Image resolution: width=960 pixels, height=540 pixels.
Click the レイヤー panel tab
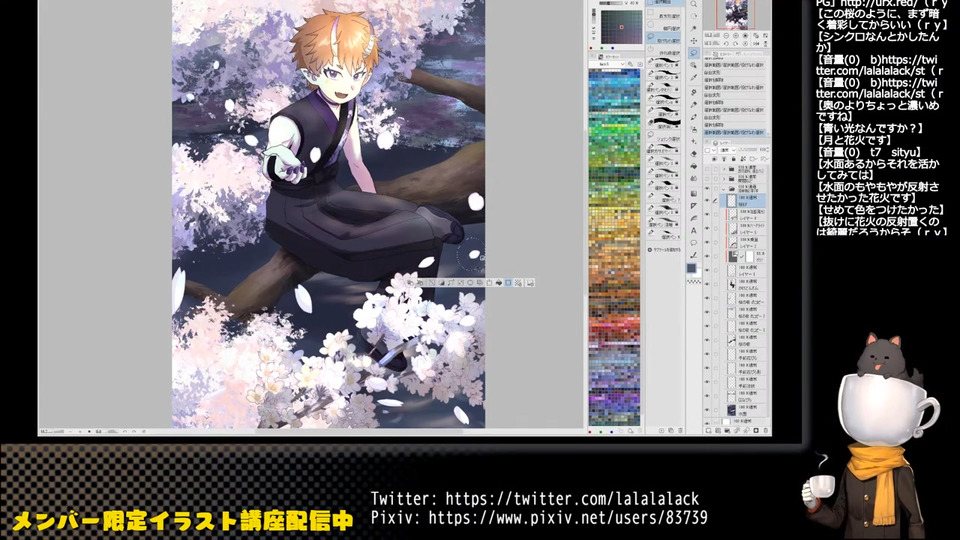(721, 143)
